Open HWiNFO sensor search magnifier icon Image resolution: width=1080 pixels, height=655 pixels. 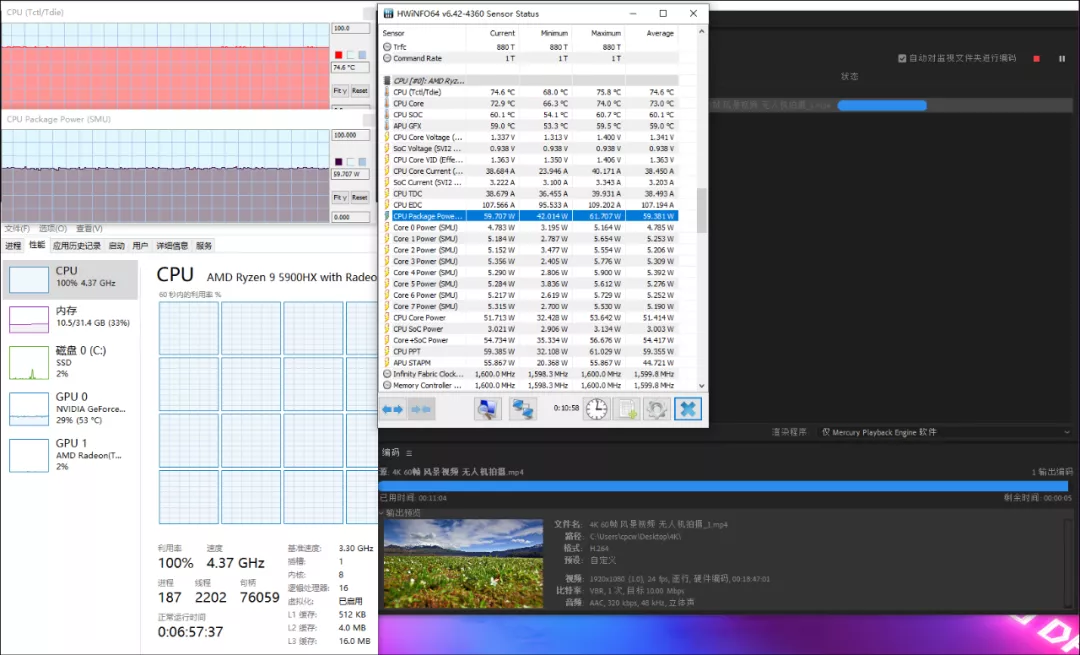[487, 409]
